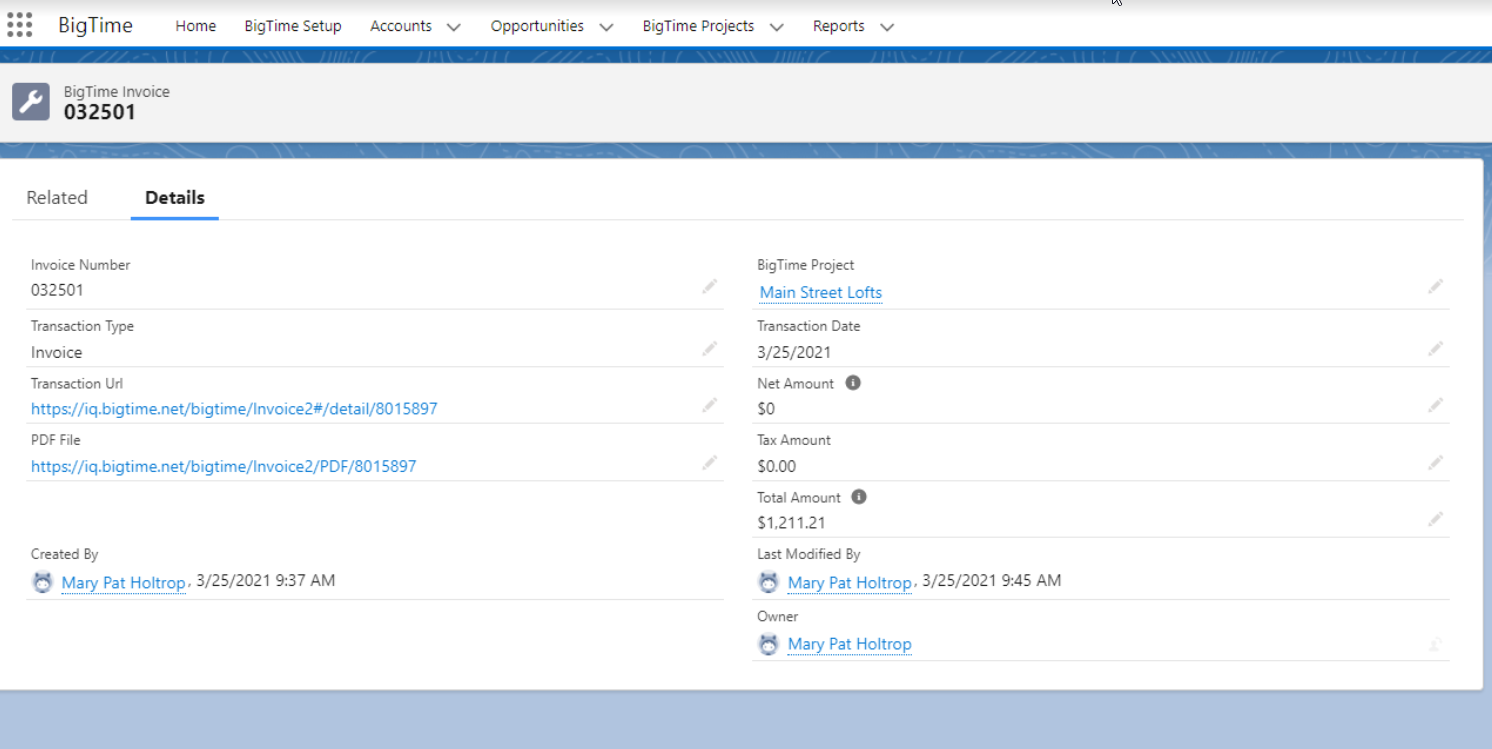The width and height of the screenshot is (1492, 749).
Task: Show Net Amount info tooltip icon
Action: pos(853,382)
